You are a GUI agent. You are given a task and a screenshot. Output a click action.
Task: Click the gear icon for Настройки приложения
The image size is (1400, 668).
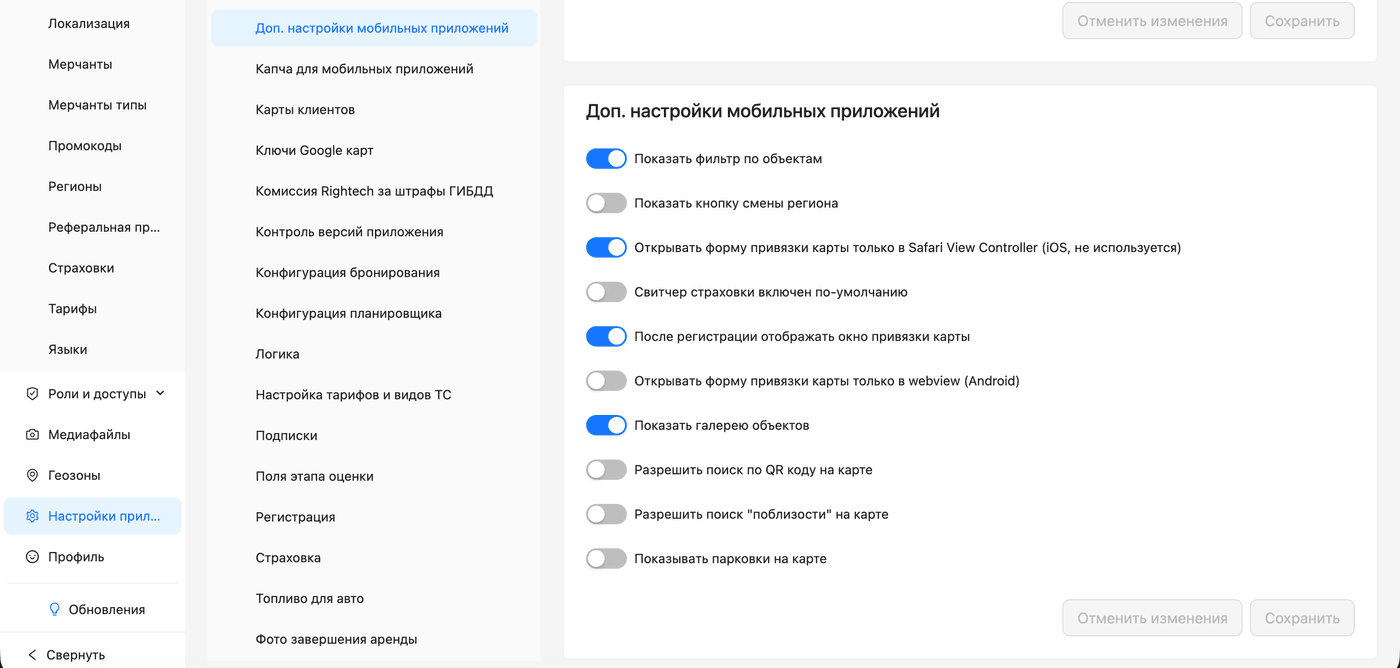32,517
